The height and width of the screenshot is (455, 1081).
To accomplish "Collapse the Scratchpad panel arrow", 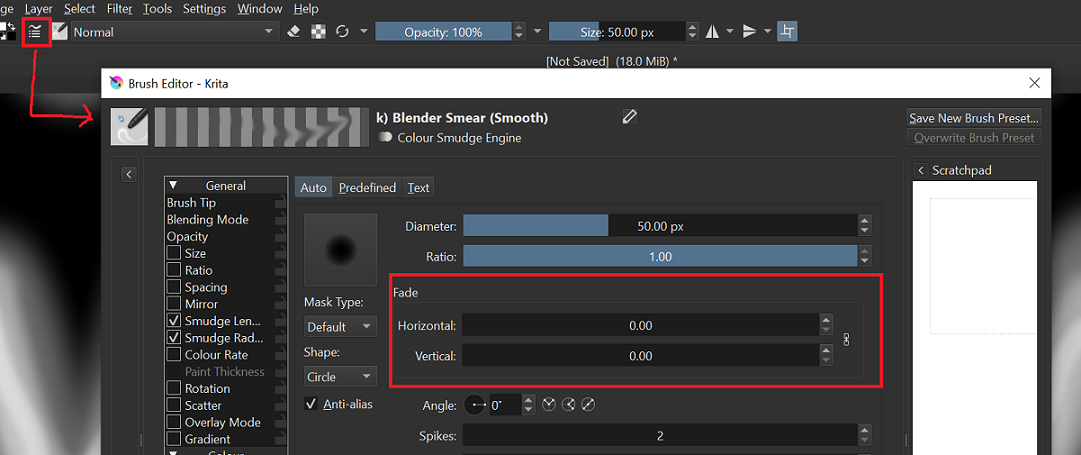I will [921, 171].
